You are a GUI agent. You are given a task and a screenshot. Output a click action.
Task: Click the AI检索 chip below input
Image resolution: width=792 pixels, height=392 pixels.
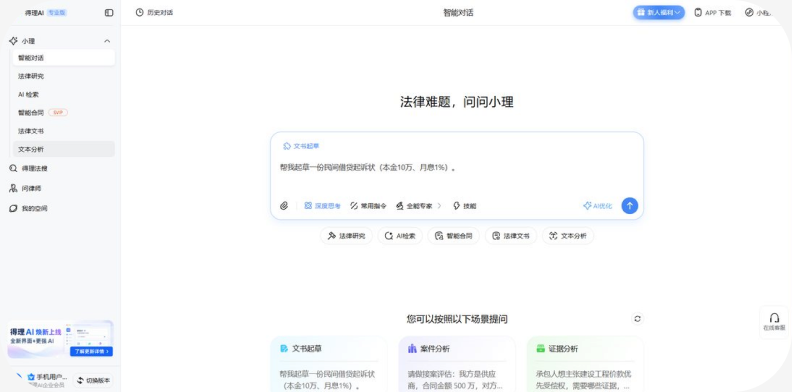coord(400,236)
